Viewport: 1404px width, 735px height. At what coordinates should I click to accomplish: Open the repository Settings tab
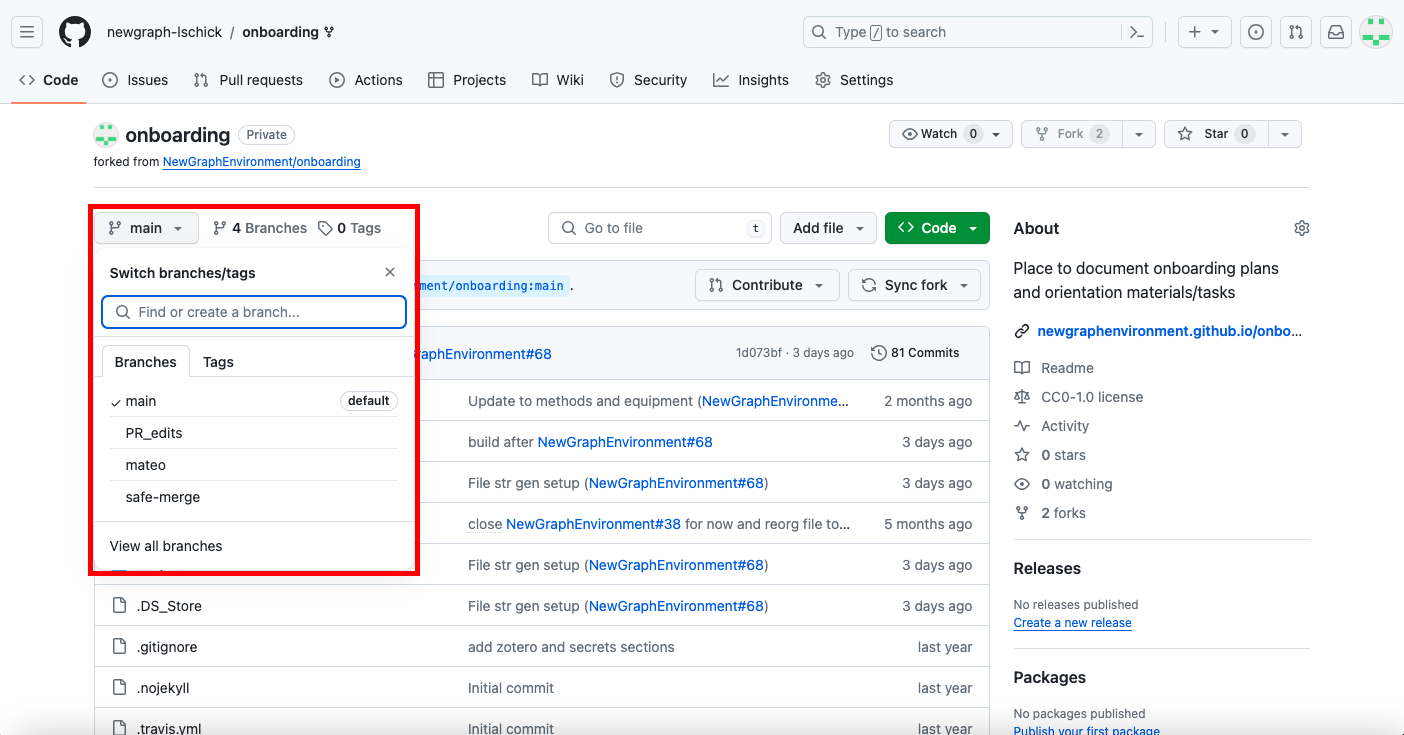[x=854, y=80]
